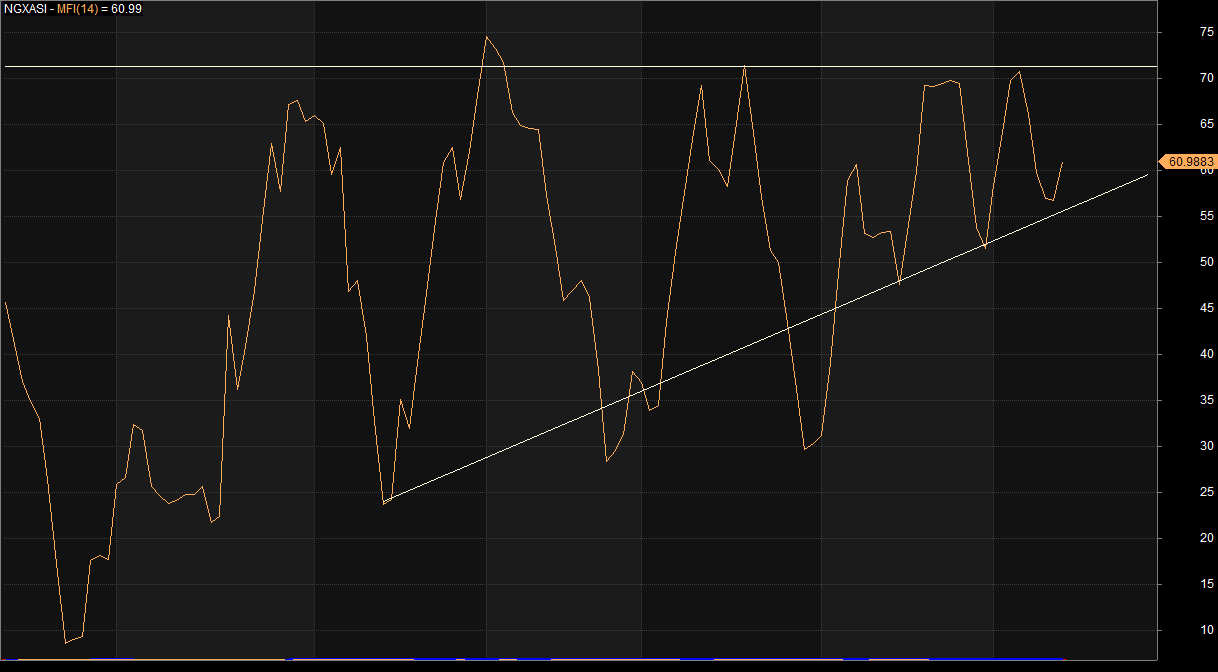The image size is (1218, 672).
Task: Click the trendline's right endpoint near 59
Action: point(1147,174)
